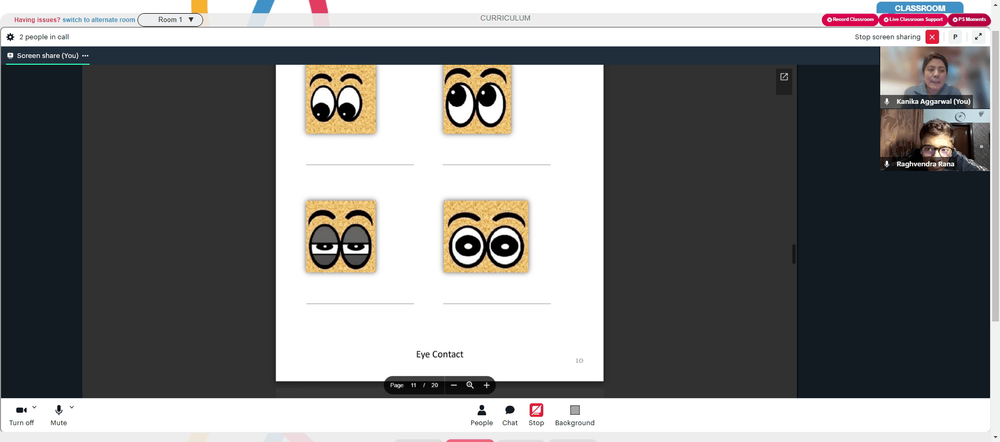The width and height of the screenshot is (1000, 442).
Task: Enter fullscreen with expand arrows icon
Action: pos(978,37)
